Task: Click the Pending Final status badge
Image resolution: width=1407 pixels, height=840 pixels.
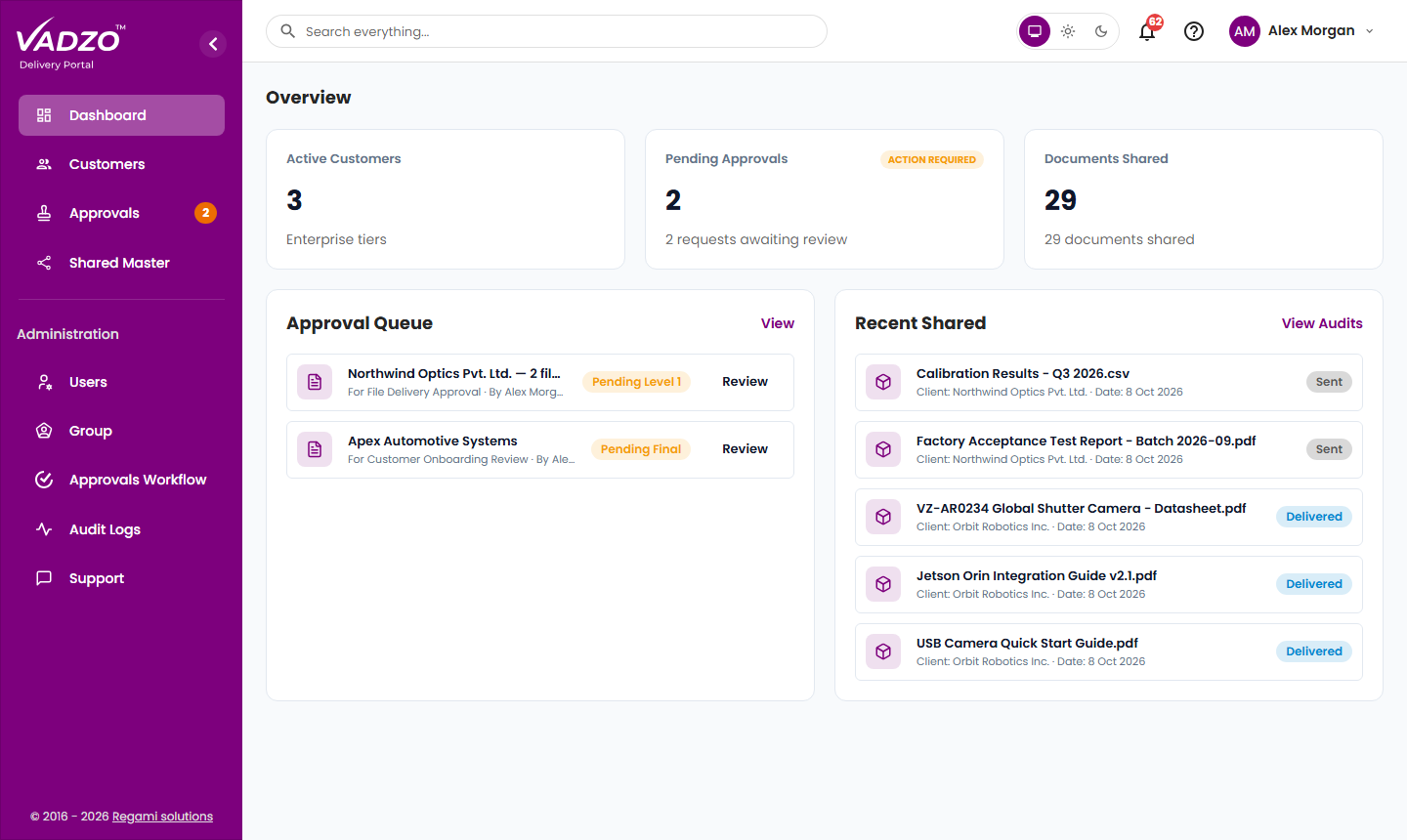Action: 641,449
